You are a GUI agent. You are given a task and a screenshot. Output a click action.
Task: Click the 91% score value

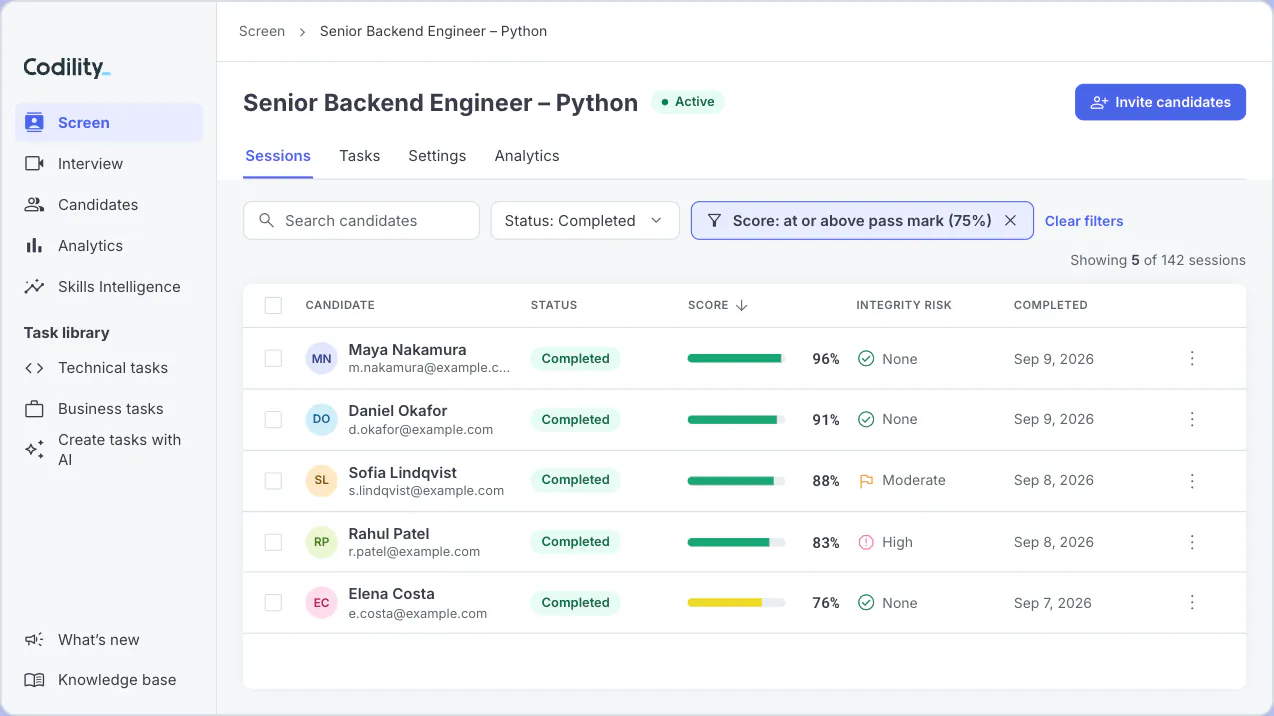826,420
